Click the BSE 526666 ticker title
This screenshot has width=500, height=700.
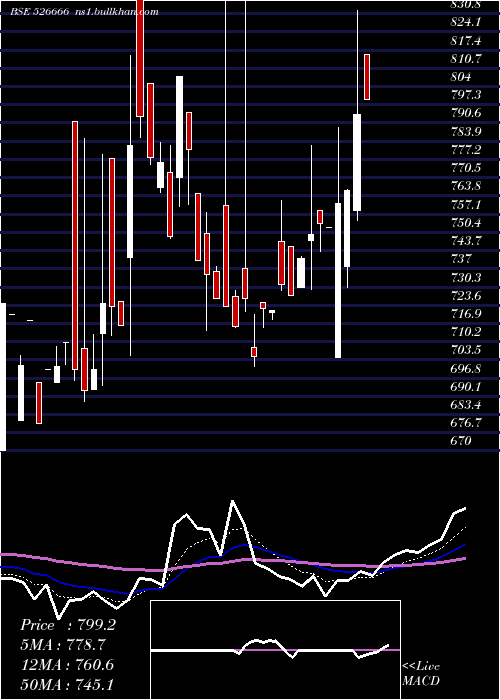tap(40, 12)
